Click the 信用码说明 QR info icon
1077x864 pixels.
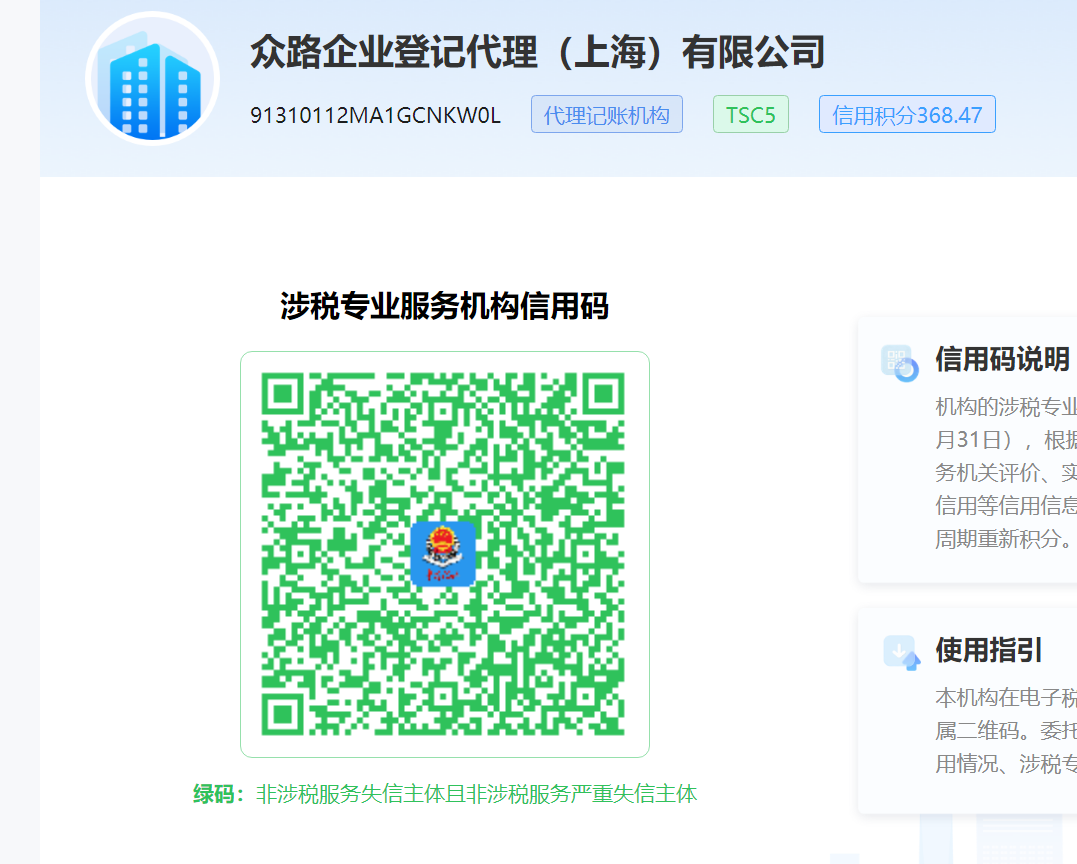(900, 362)
